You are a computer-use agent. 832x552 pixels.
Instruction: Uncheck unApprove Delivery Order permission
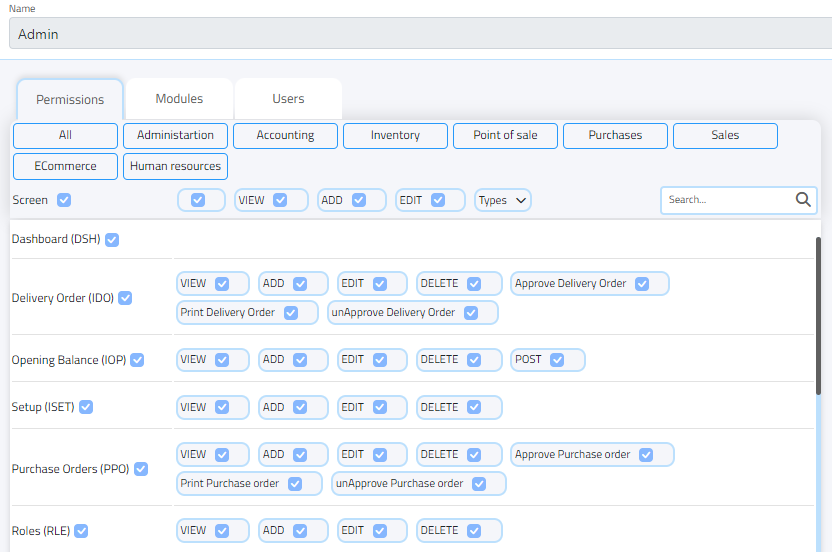[471, 313]
